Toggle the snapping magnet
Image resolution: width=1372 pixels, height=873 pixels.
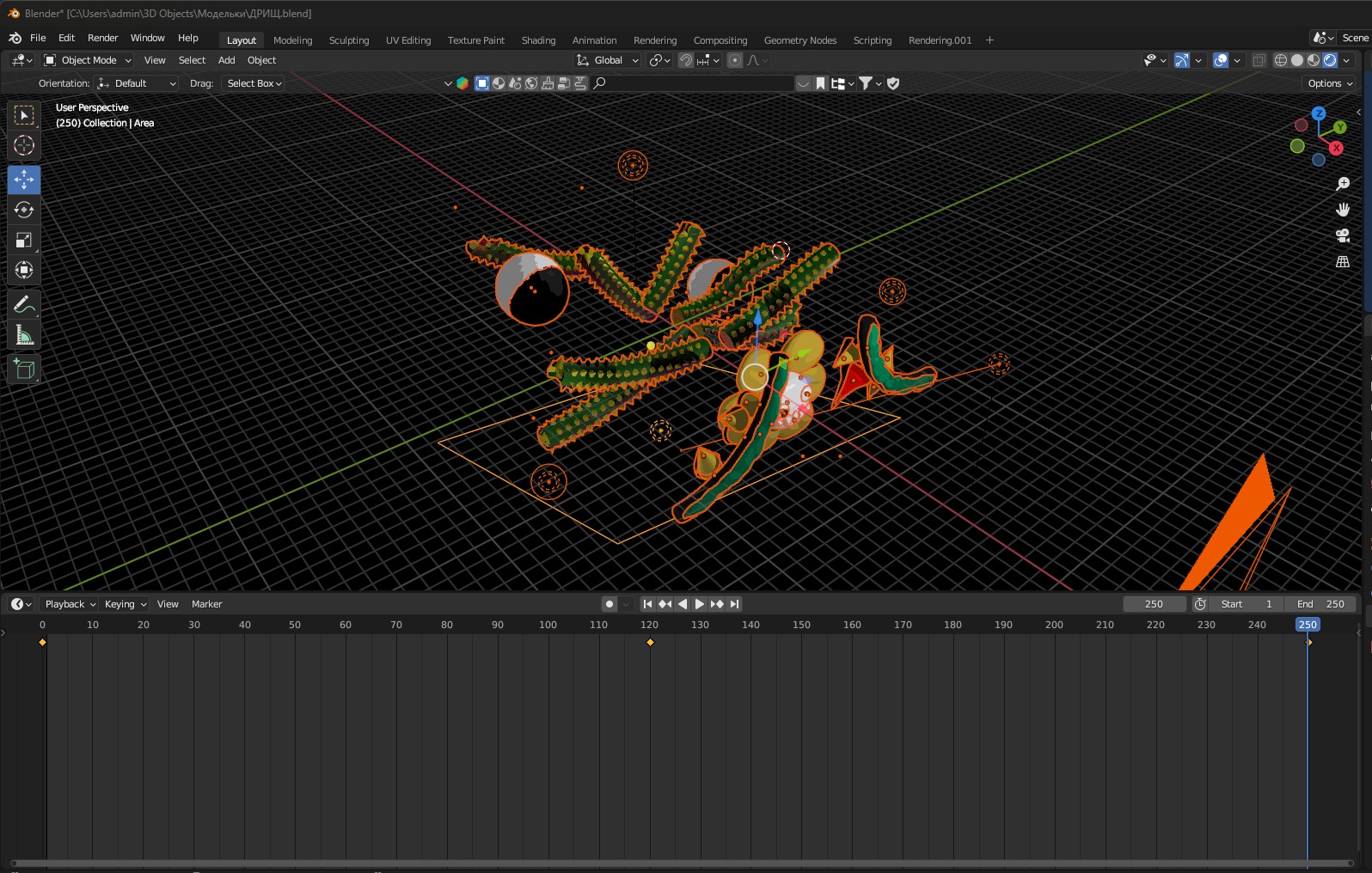coord(686,60)
